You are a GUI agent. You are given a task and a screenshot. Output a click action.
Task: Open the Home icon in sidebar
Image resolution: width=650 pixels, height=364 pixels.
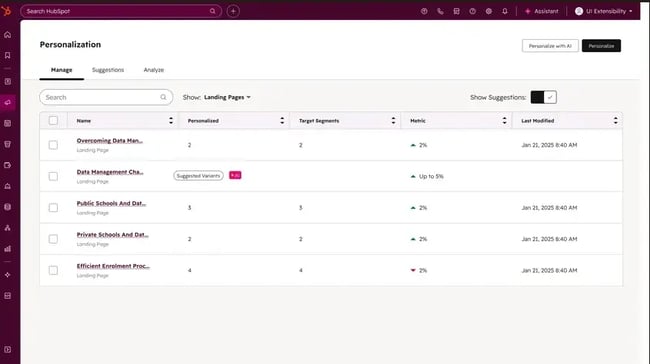tap(7, 35)
